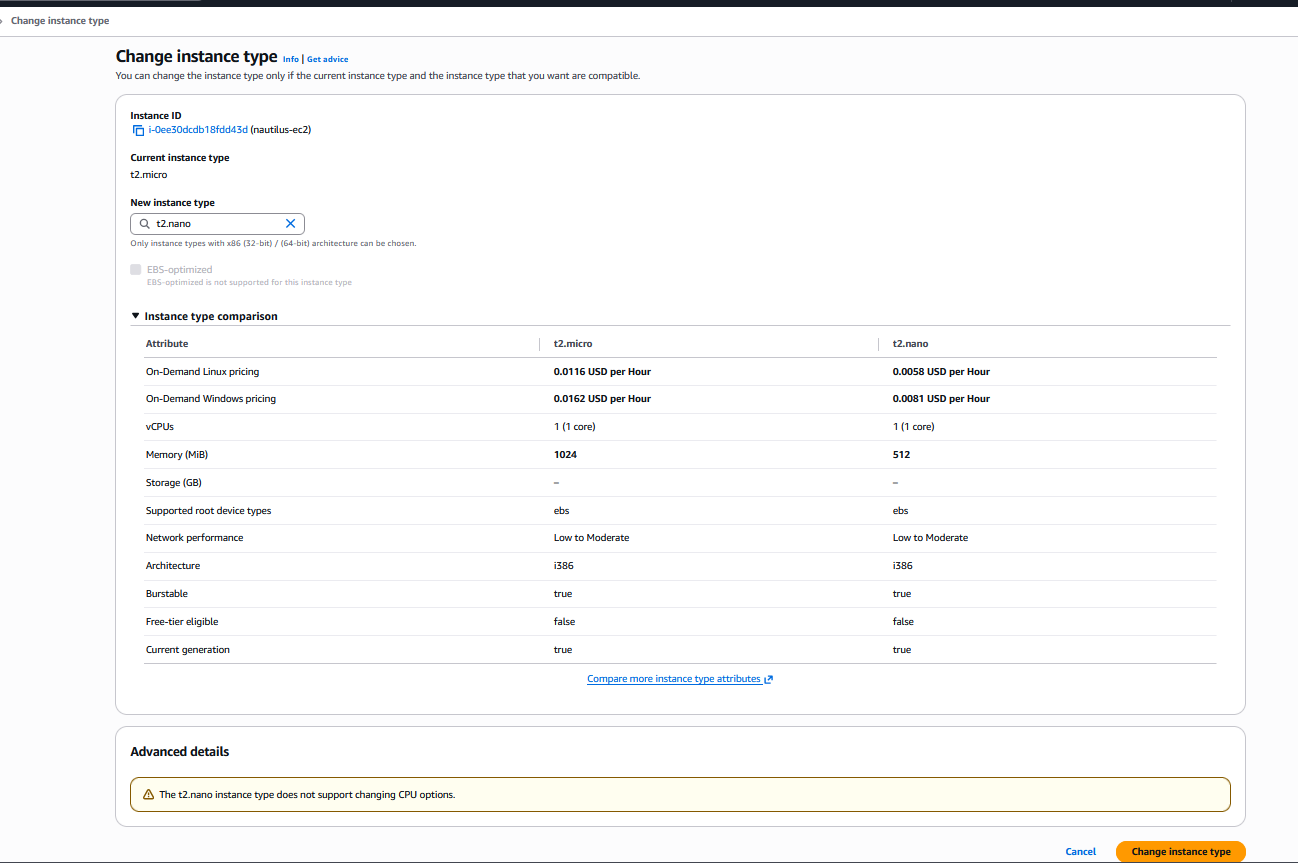Toggle the EBS-optimized checkbox
Screen dimensions: 1298x863
pos(136,270)
